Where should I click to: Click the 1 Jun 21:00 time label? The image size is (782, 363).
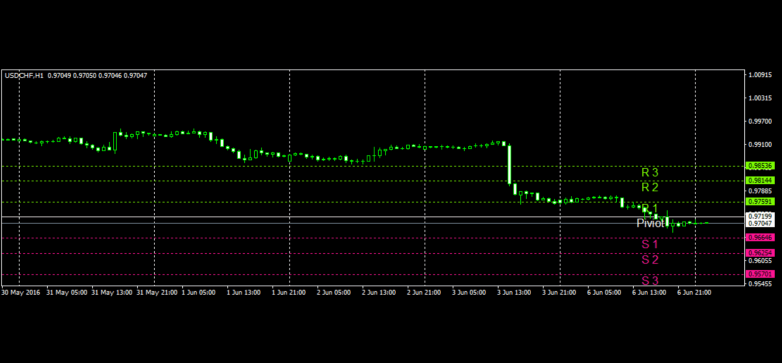point(289,293)
